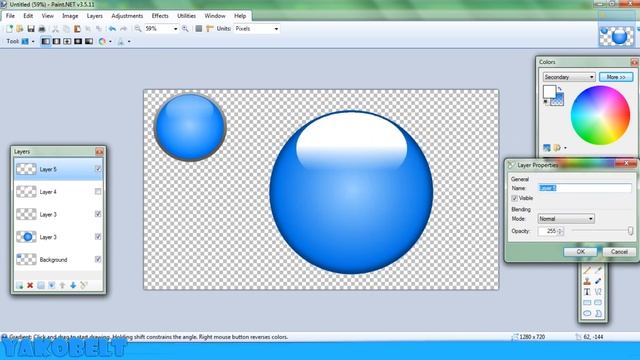Screen dimensions: 640x360
Task: Click the New image toolbar icon
Action: click(x=9, y=29)
